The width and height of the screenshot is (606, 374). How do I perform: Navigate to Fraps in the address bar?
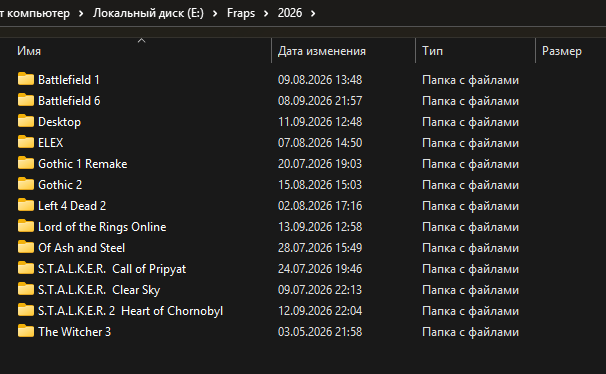click(241, 13)
